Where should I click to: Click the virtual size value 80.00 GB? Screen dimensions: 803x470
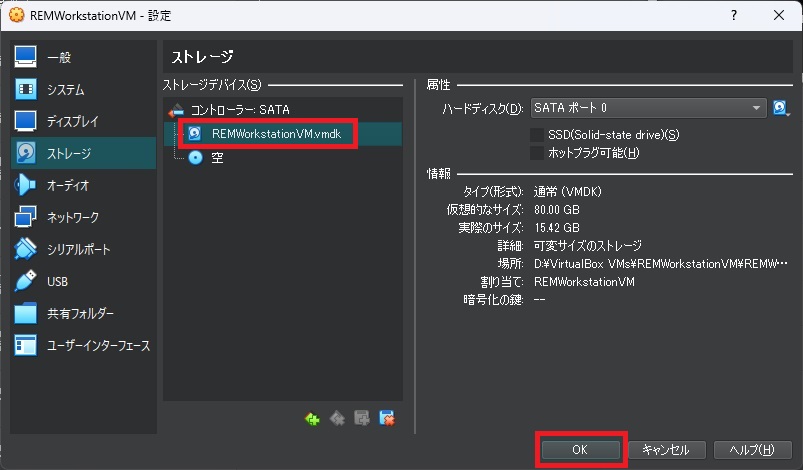[x=557, y=210]
